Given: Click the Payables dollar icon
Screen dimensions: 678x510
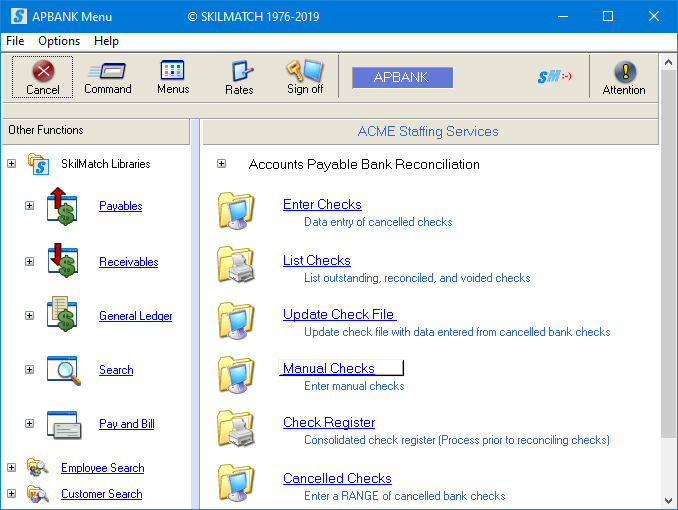Looking at the screenshot, I should (x=63, y=206).
